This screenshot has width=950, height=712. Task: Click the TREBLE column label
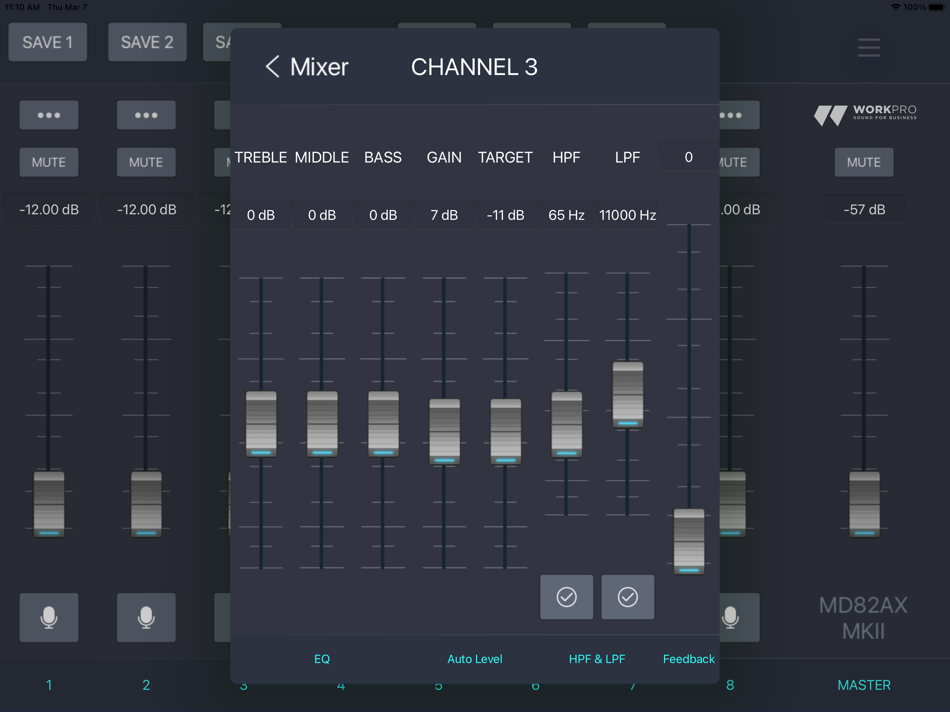coord(261,158)
